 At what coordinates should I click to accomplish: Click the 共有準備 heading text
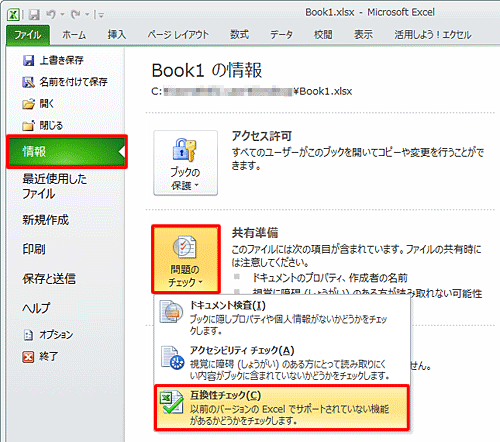255,233
